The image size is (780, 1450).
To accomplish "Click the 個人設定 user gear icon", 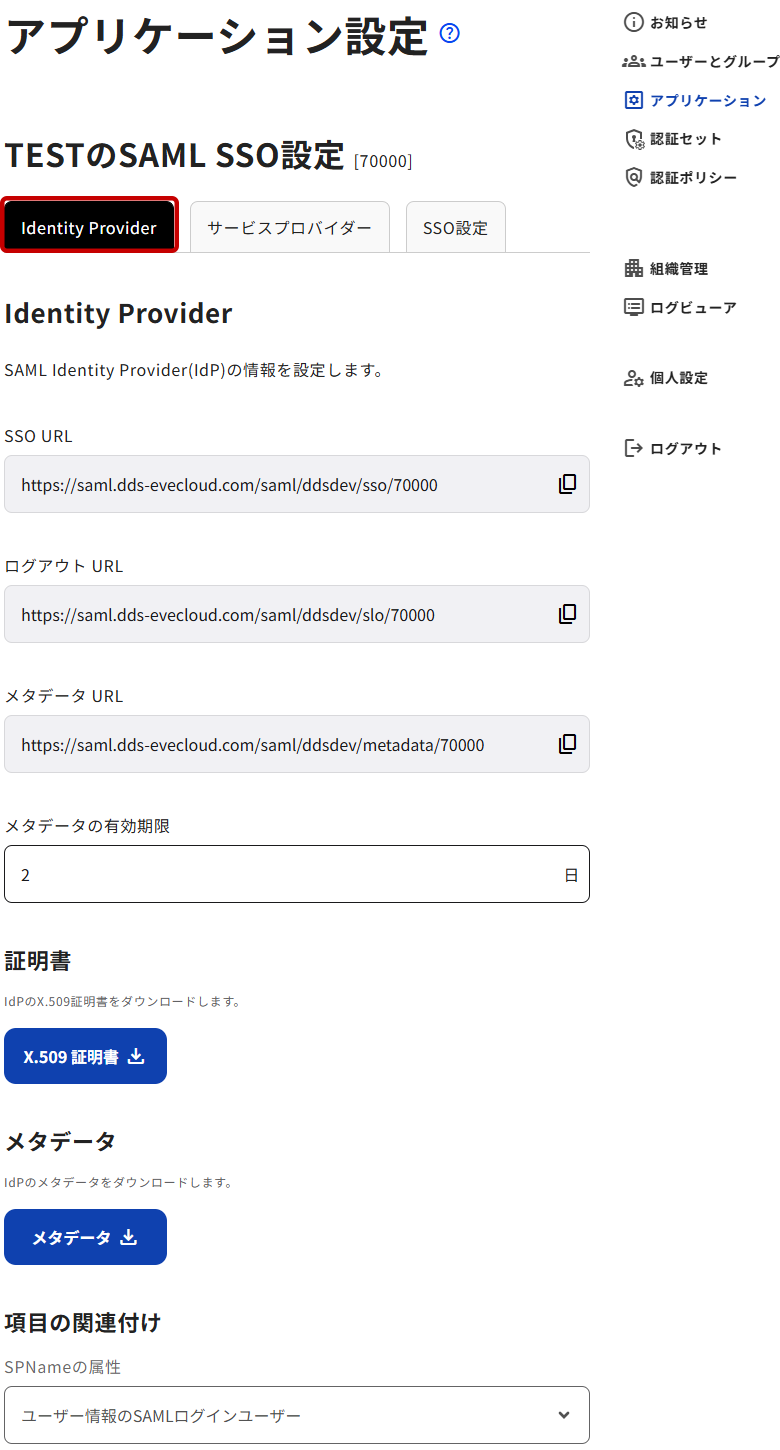I will click(x=633, y=378).
